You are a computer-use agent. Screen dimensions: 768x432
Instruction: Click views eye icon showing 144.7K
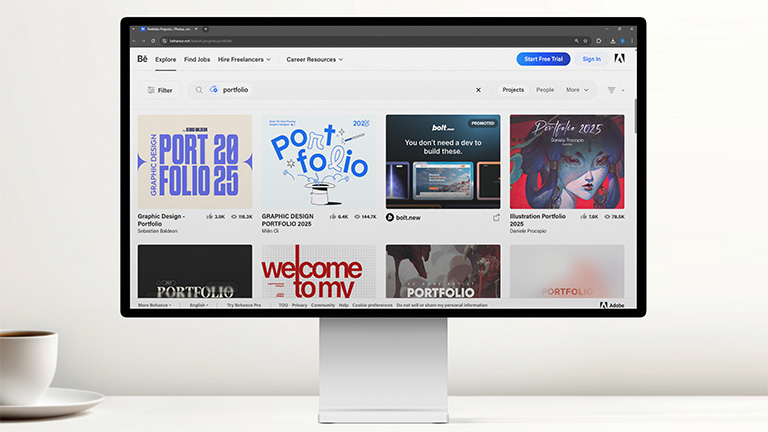357,216
